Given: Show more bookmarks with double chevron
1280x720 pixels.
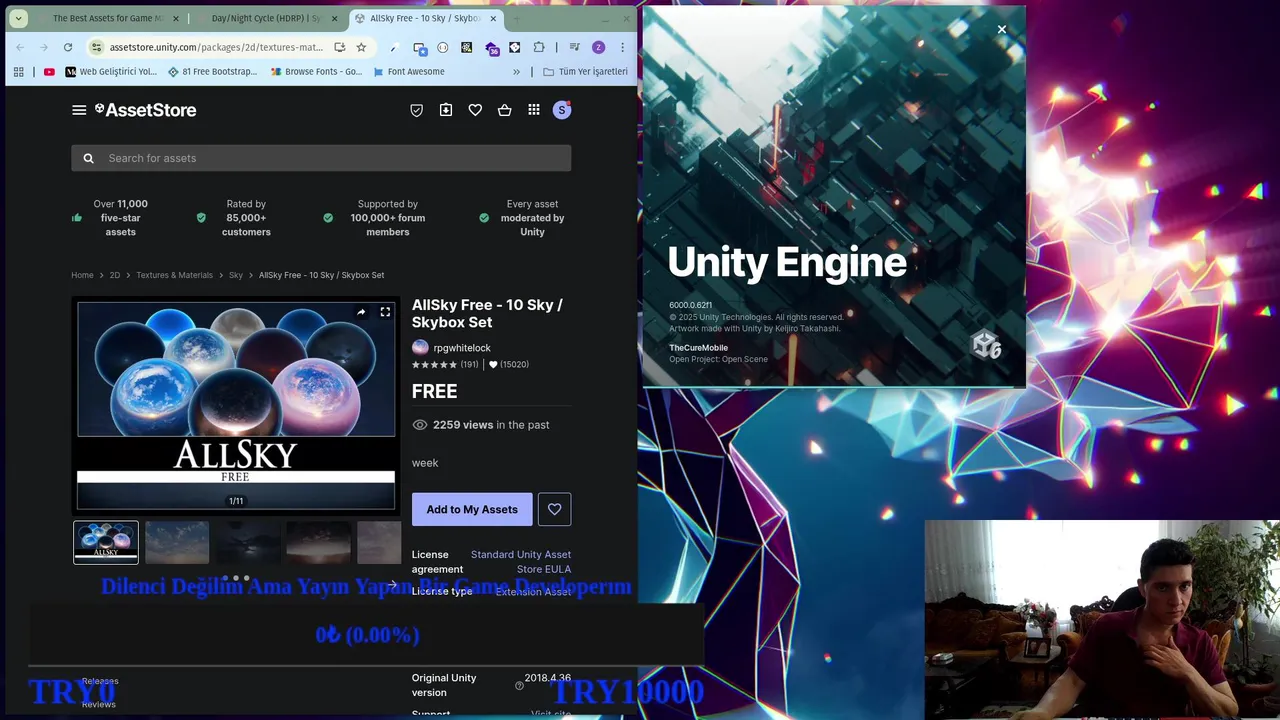Looking at the screenshot, I should click(x=516, y=72).
